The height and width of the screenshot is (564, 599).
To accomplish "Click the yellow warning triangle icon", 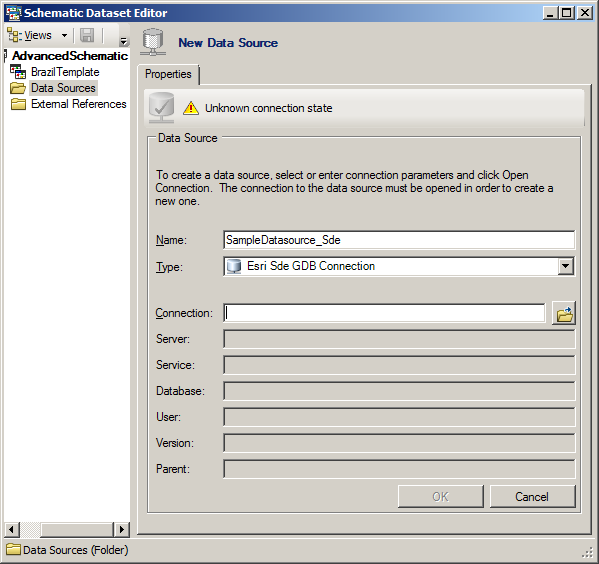I will pyautogui.click(x=191, y=108).
